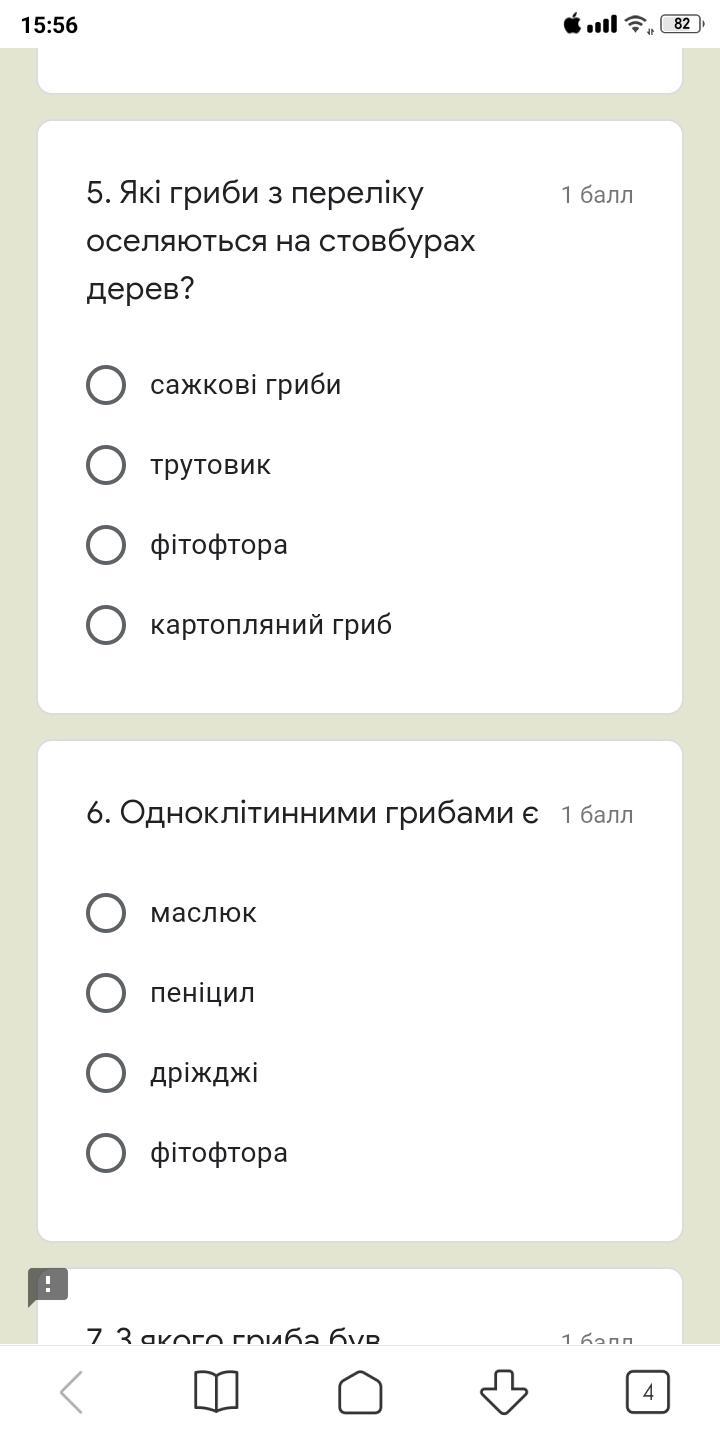Image resolution: width=720 pixels, height=1440 pixels.
Task: Choose the 'трутовик' radio button
Action: click(106, 465)
